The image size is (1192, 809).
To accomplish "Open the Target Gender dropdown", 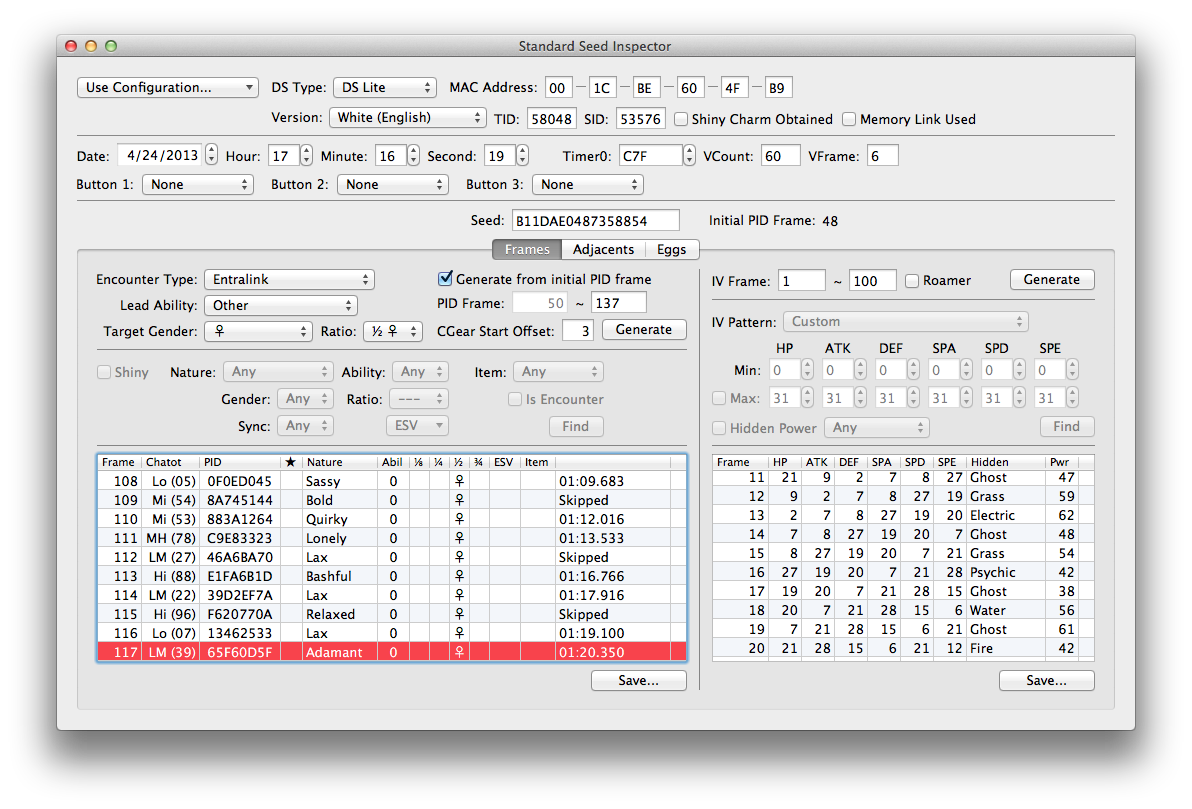I will point(258,332).
